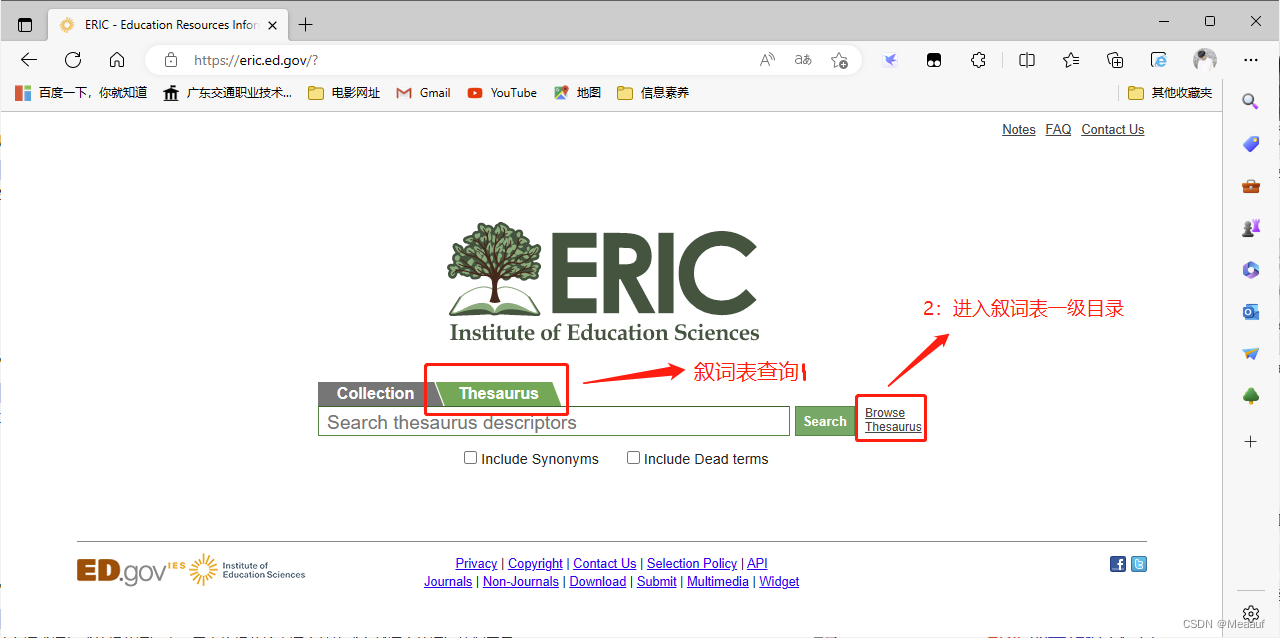Open sidebar settings gear
Image resolution: width=1280 pixels, height=638 pixels.
tap(1250, 613)
